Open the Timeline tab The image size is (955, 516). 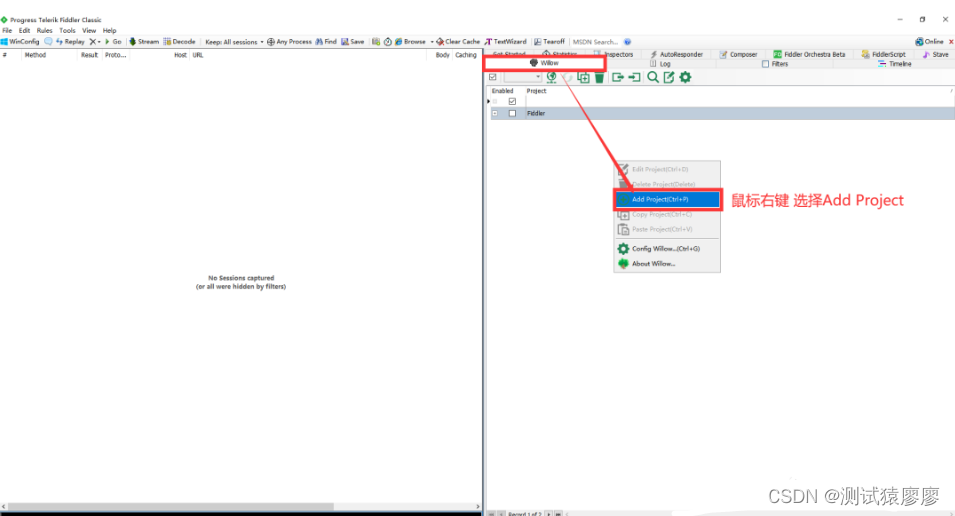[895, 63]
